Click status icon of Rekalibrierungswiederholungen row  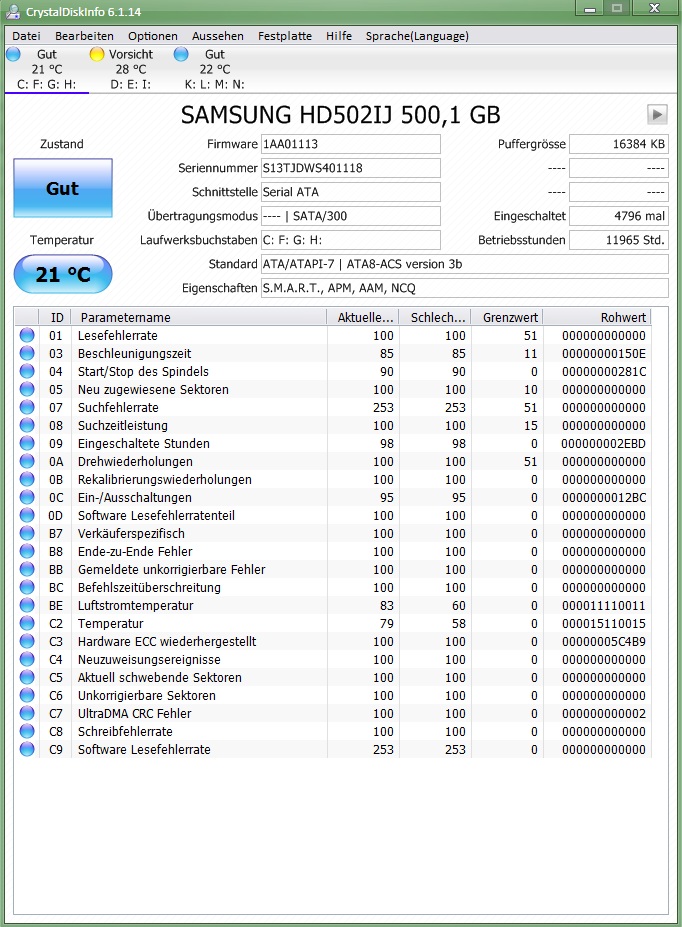[x=27, y=479]
